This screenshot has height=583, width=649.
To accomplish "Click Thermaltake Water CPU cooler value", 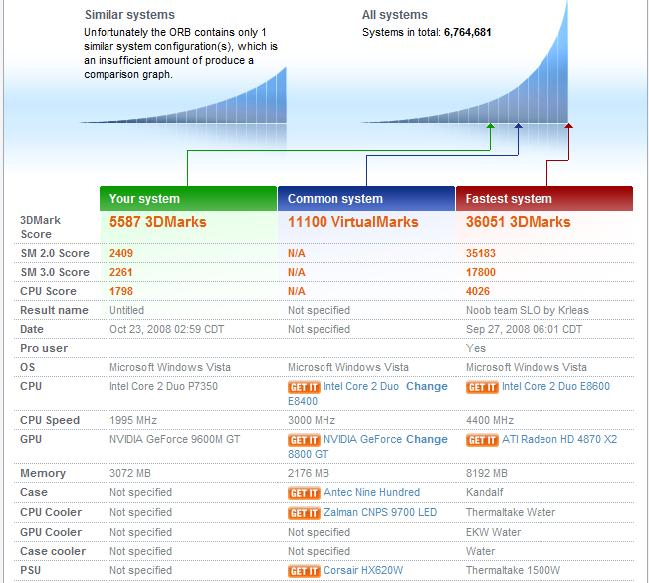I will 510,512.
